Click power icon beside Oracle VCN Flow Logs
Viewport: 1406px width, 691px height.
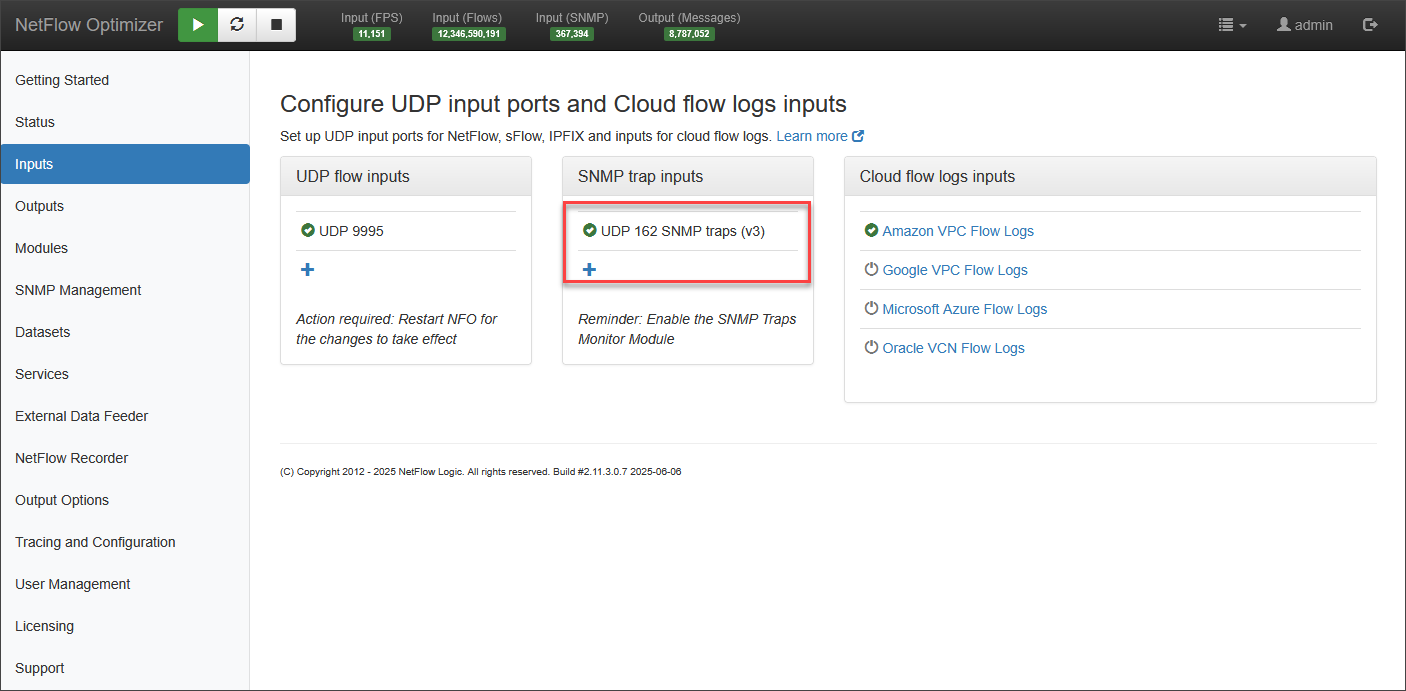click(x=871, y=348)
